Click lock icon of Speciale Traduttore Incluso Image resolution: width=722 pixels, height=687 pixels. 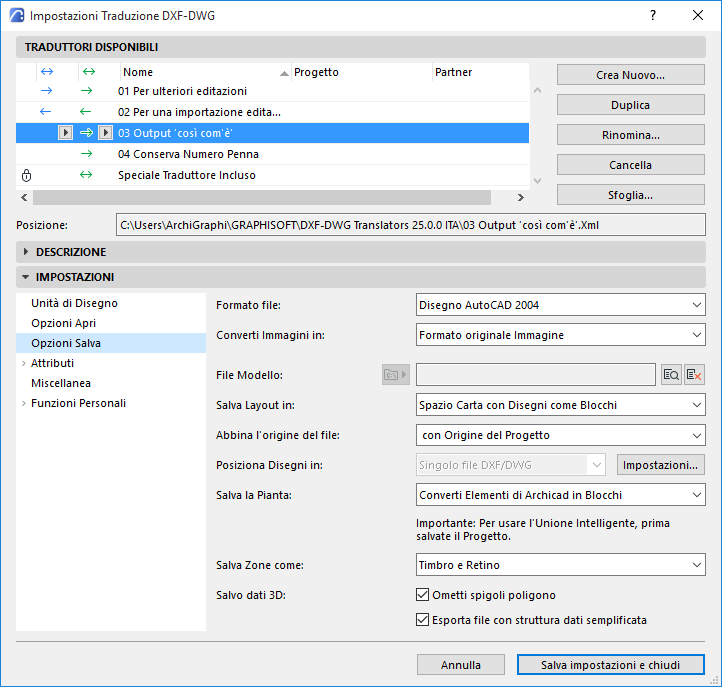tap(27, 175)
